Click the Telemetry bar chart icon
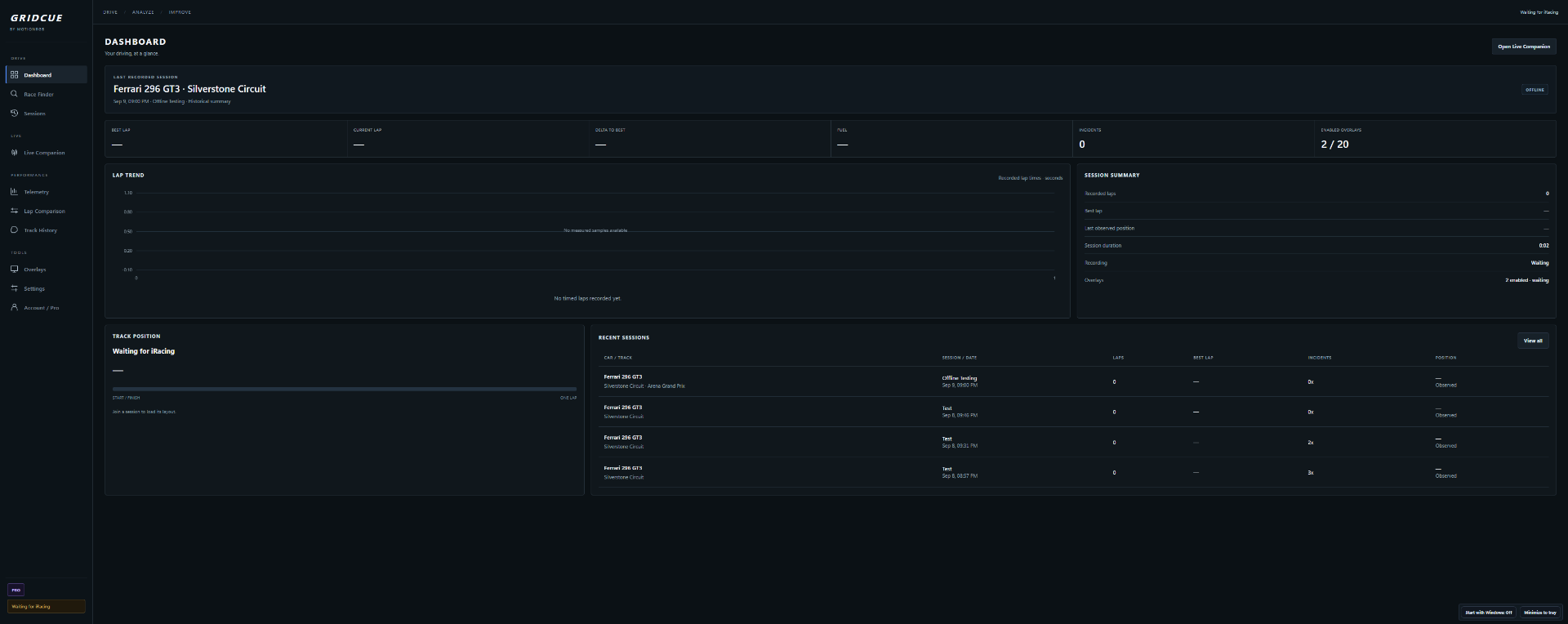Screen dimensions: 1568x624 pyautogui.click(x=14, y=192)
